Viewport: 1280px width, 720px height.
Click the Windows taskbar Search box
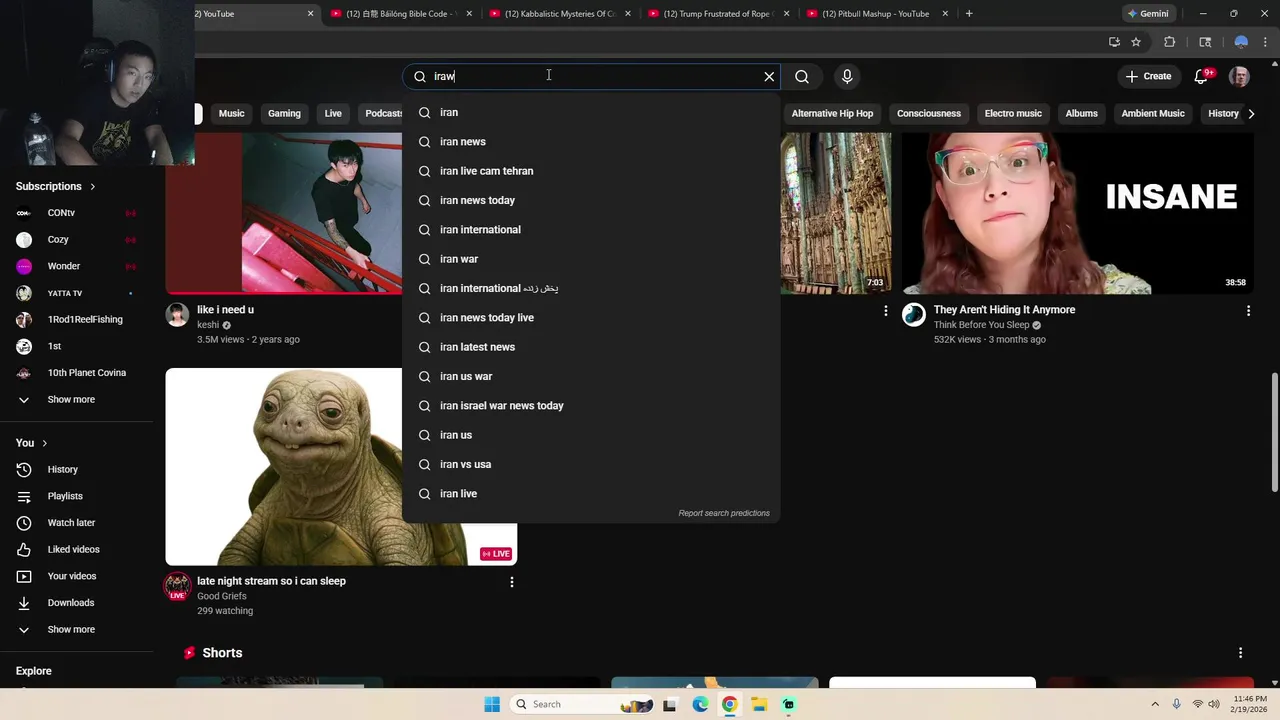(x=581, y=704)
